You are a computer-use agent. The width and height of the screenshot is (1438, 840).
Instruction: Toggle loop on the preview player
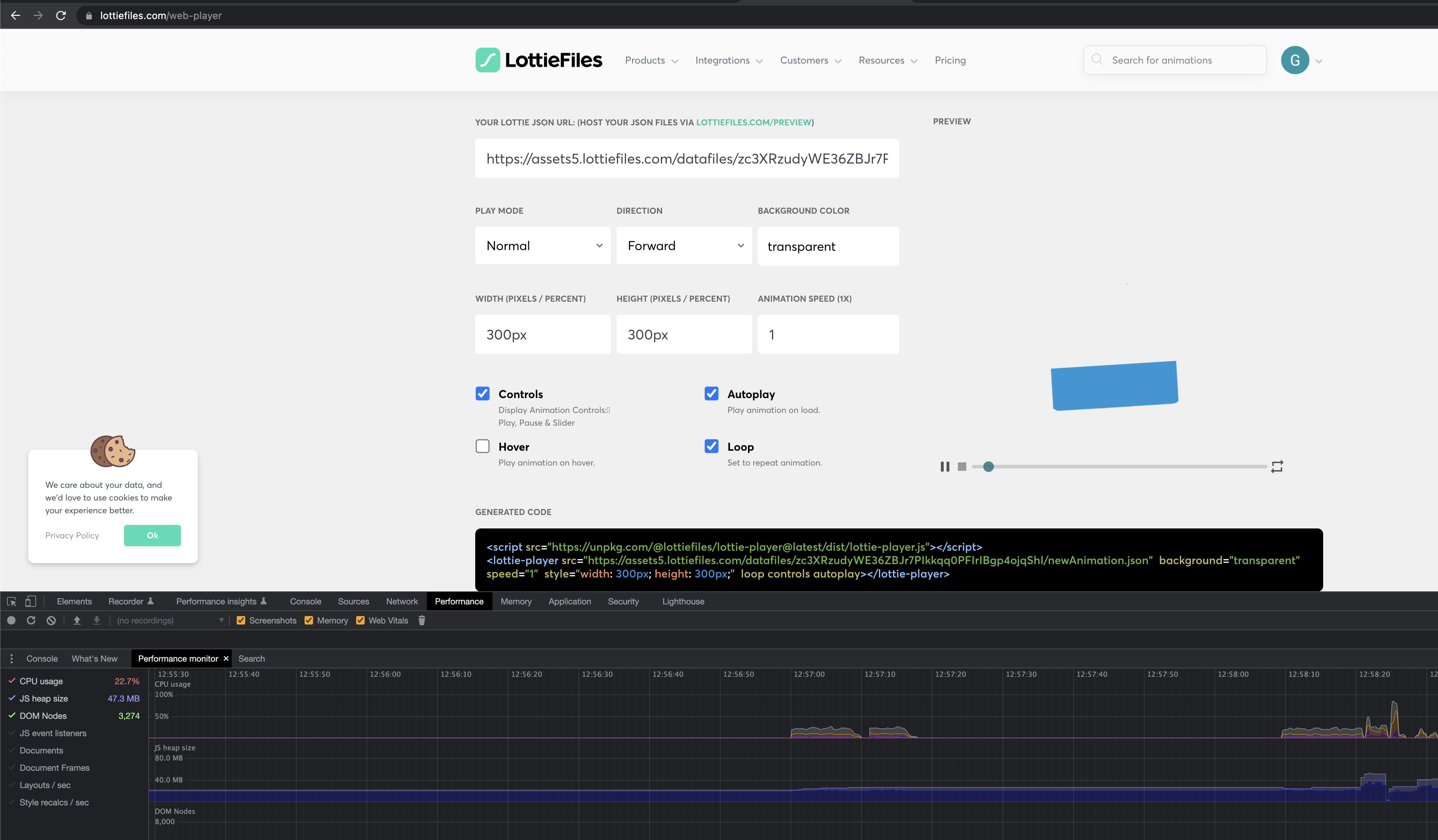tap(1278, 466)
